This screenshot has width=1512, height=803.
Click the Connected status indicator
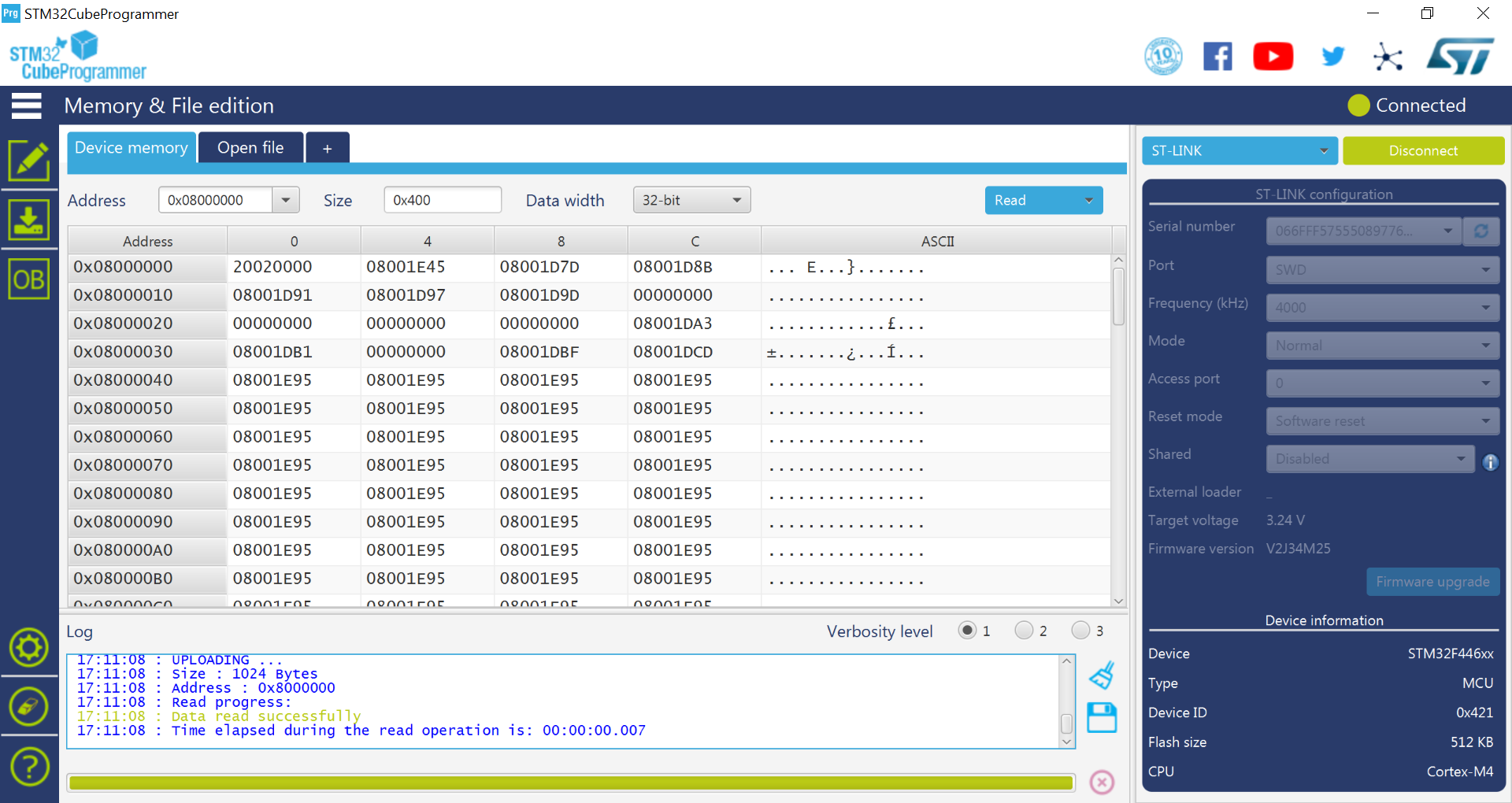point(1407,105)
